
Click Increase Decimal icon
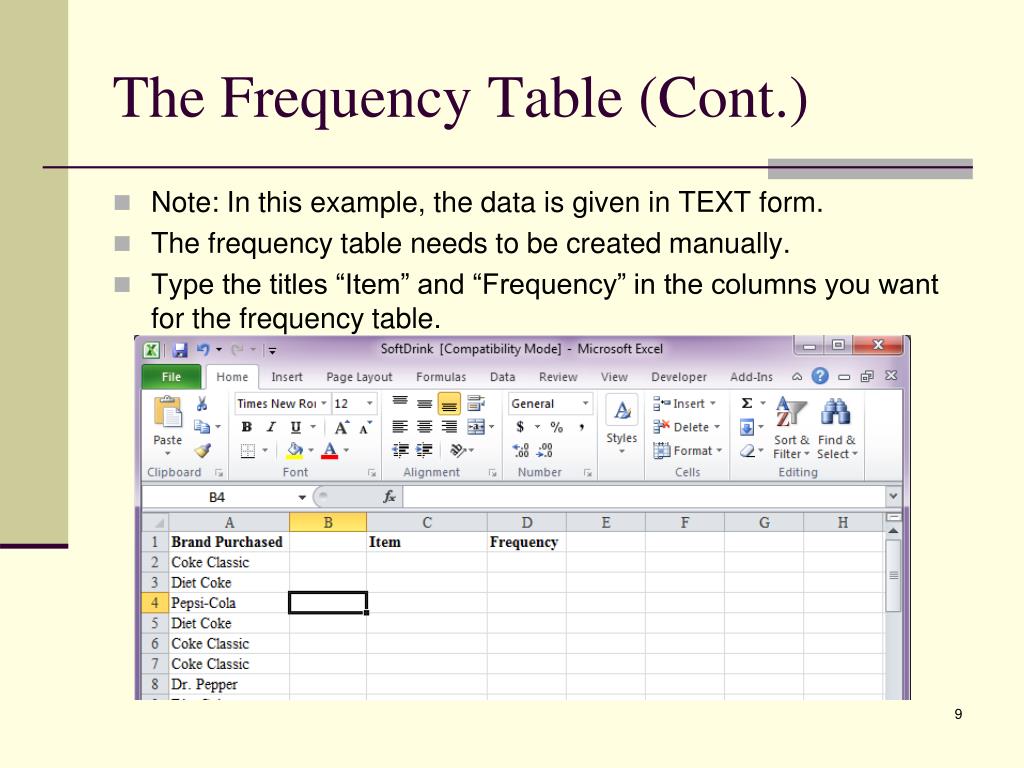(521, 450)
